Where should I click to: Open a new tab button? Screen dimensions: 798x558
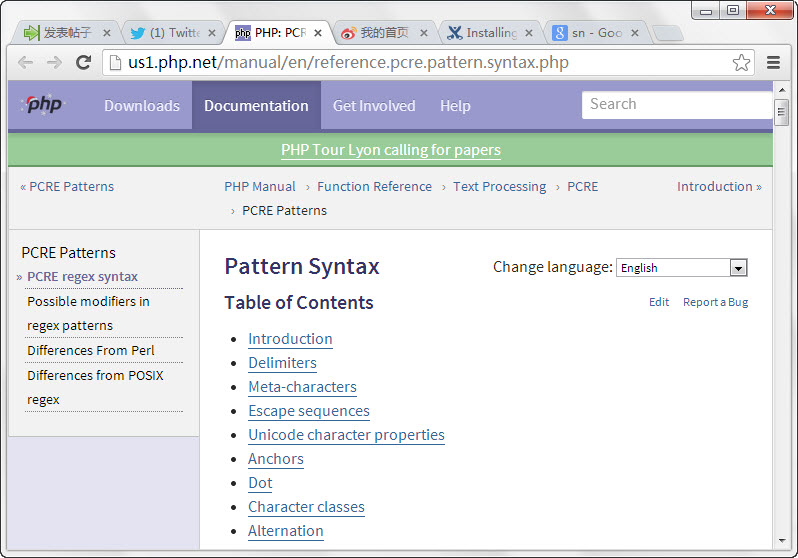click(668, 33)
